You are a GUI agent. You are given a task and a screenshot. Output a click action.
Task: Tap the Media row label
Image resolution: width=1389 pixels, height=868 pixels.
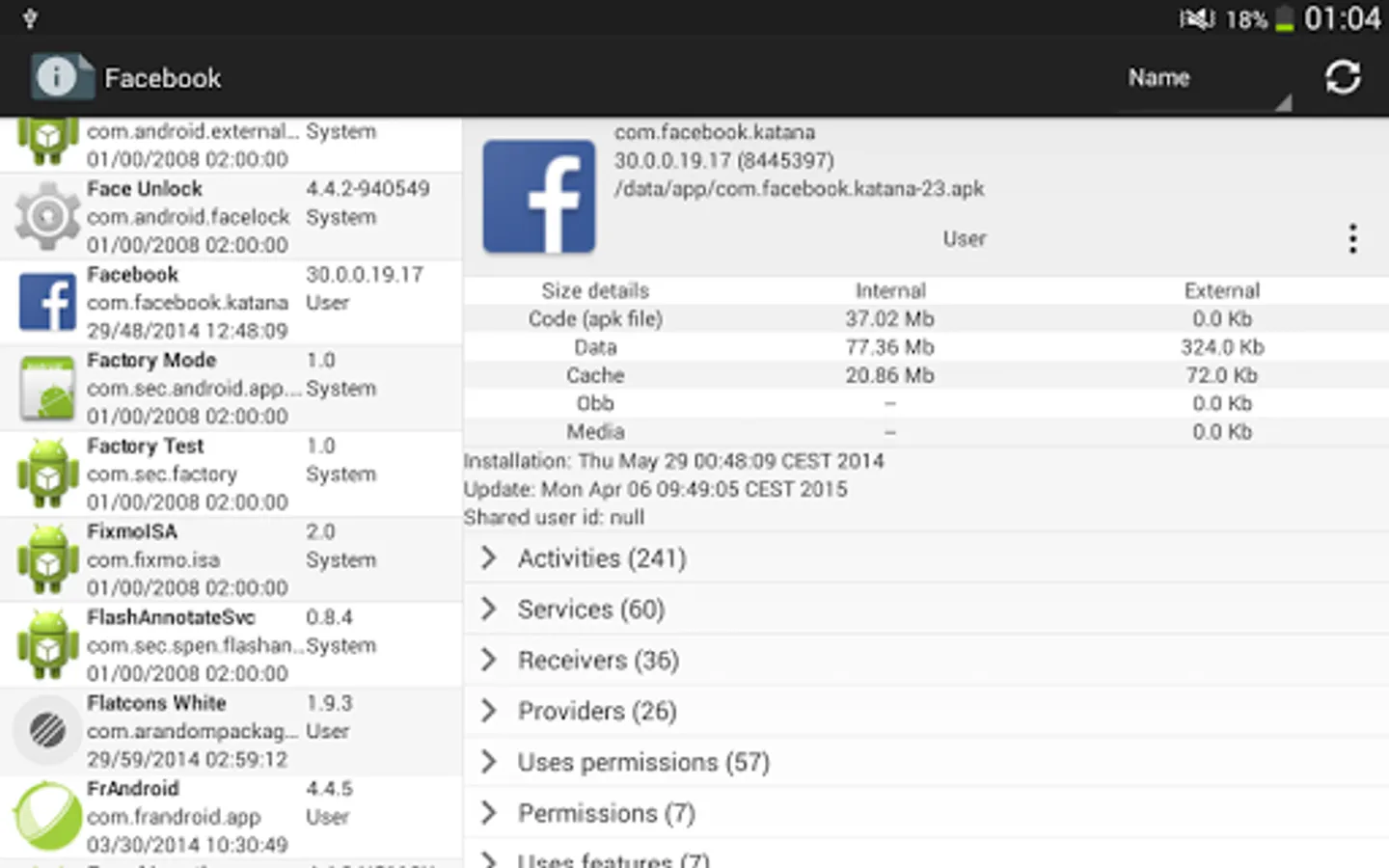[595, 431]
